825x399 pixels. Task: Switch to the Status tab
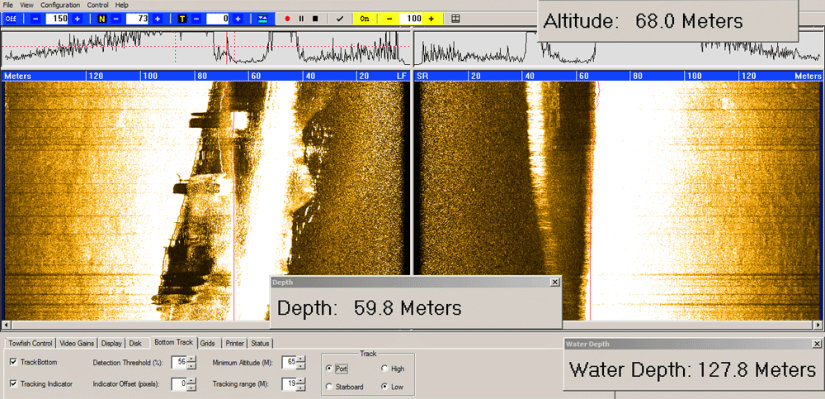[260, 343]
